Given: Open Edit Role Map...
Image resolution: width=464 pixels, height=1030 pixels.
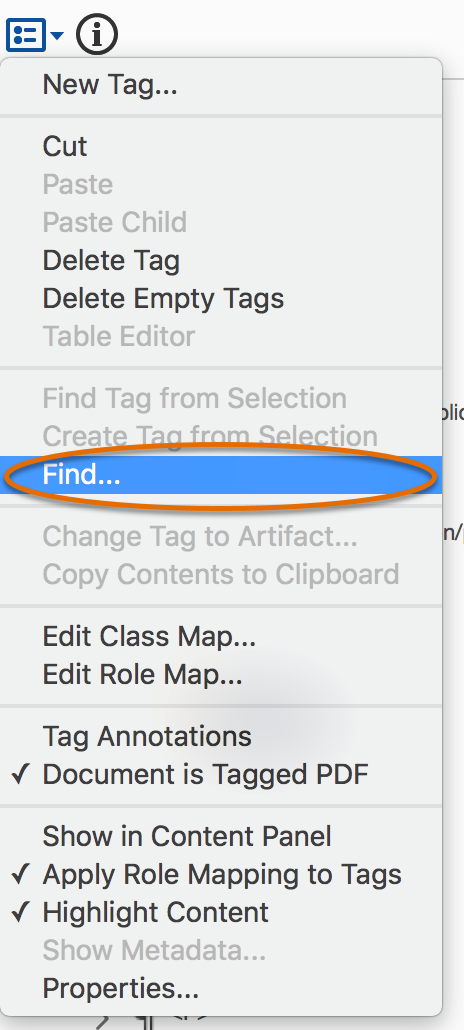Looking at the screenshot, I should click(x=221, y=674).
